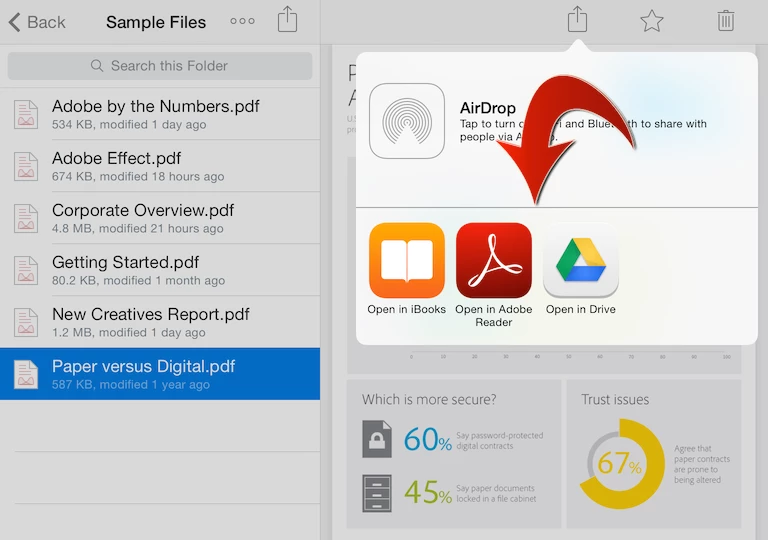Tap share icon beside Sample Files title
This screenshot has width=768, height=540.
point(288,20)
